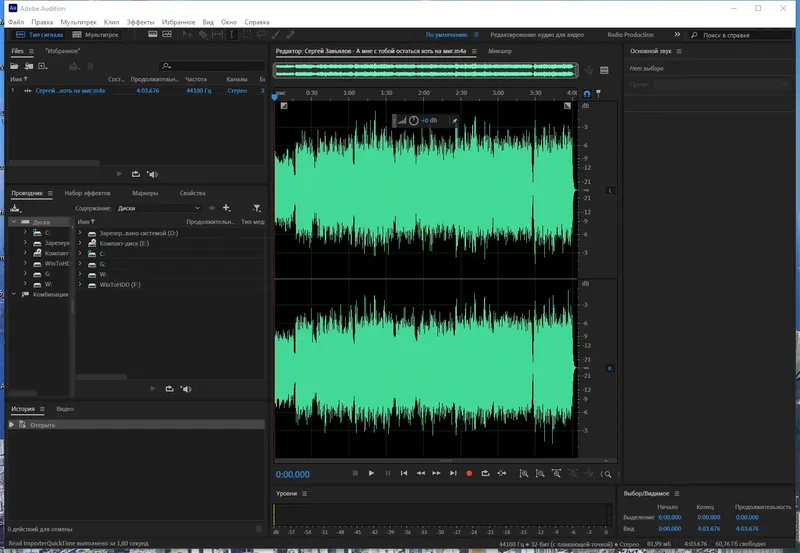800x553 pixels.
Task: Expand the Сергей m4a file entry
Action: (13, 91)
